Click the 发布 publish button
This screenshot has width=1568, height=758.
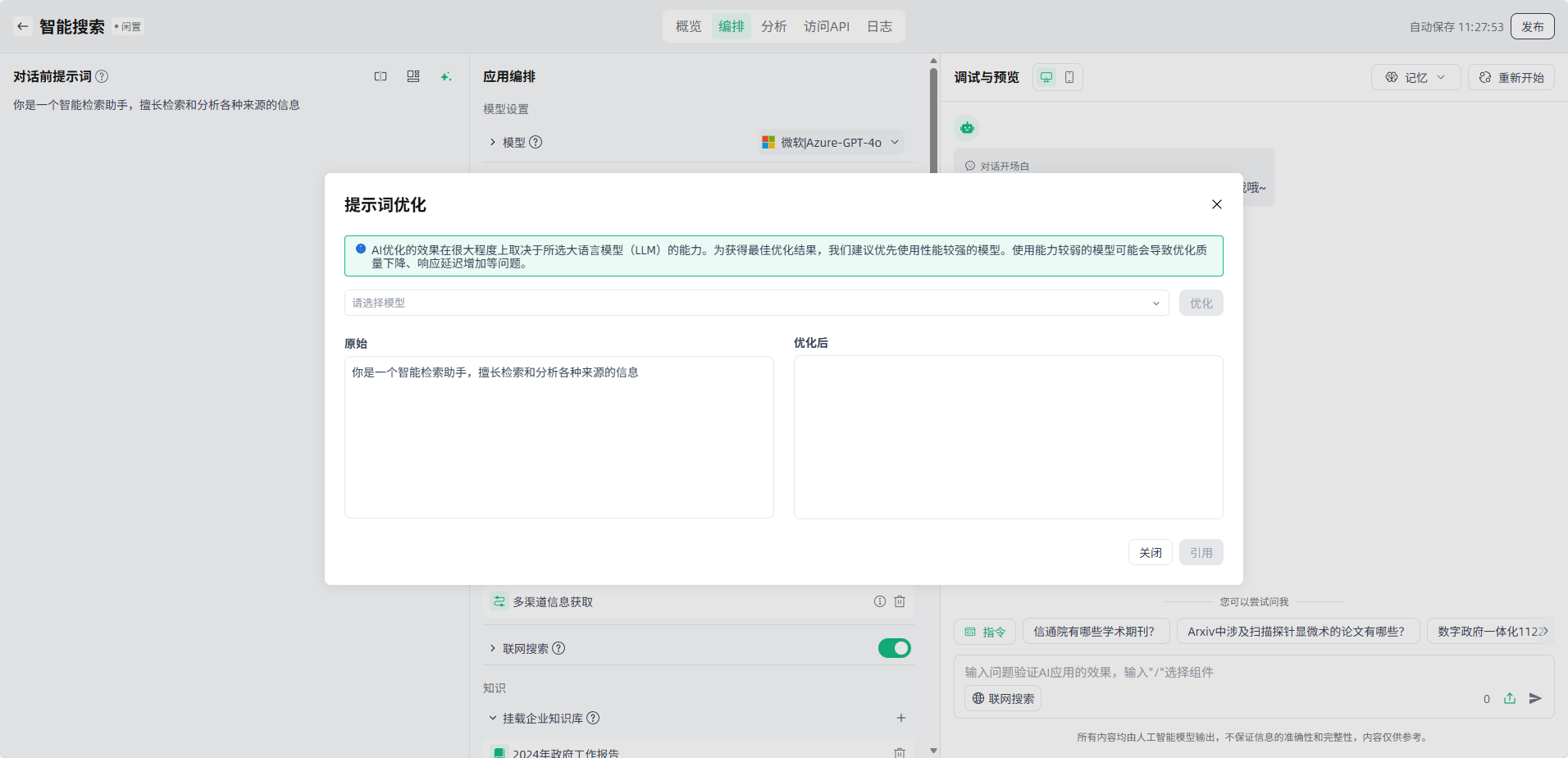(1532, 26)
